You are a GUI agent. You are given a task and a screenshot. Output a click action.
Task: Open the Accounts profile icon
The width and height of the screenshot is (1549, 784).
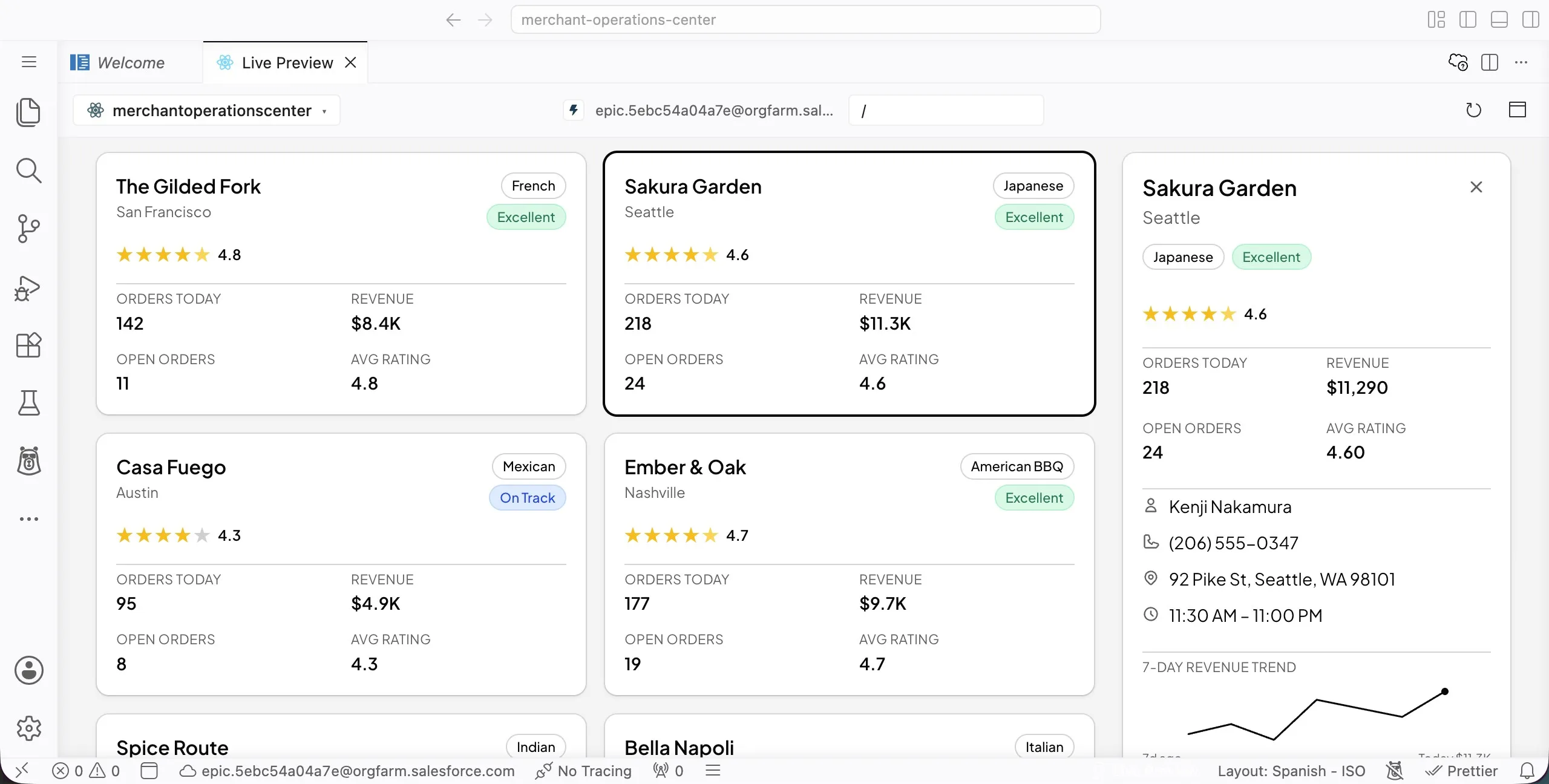(x=28, y=670)
